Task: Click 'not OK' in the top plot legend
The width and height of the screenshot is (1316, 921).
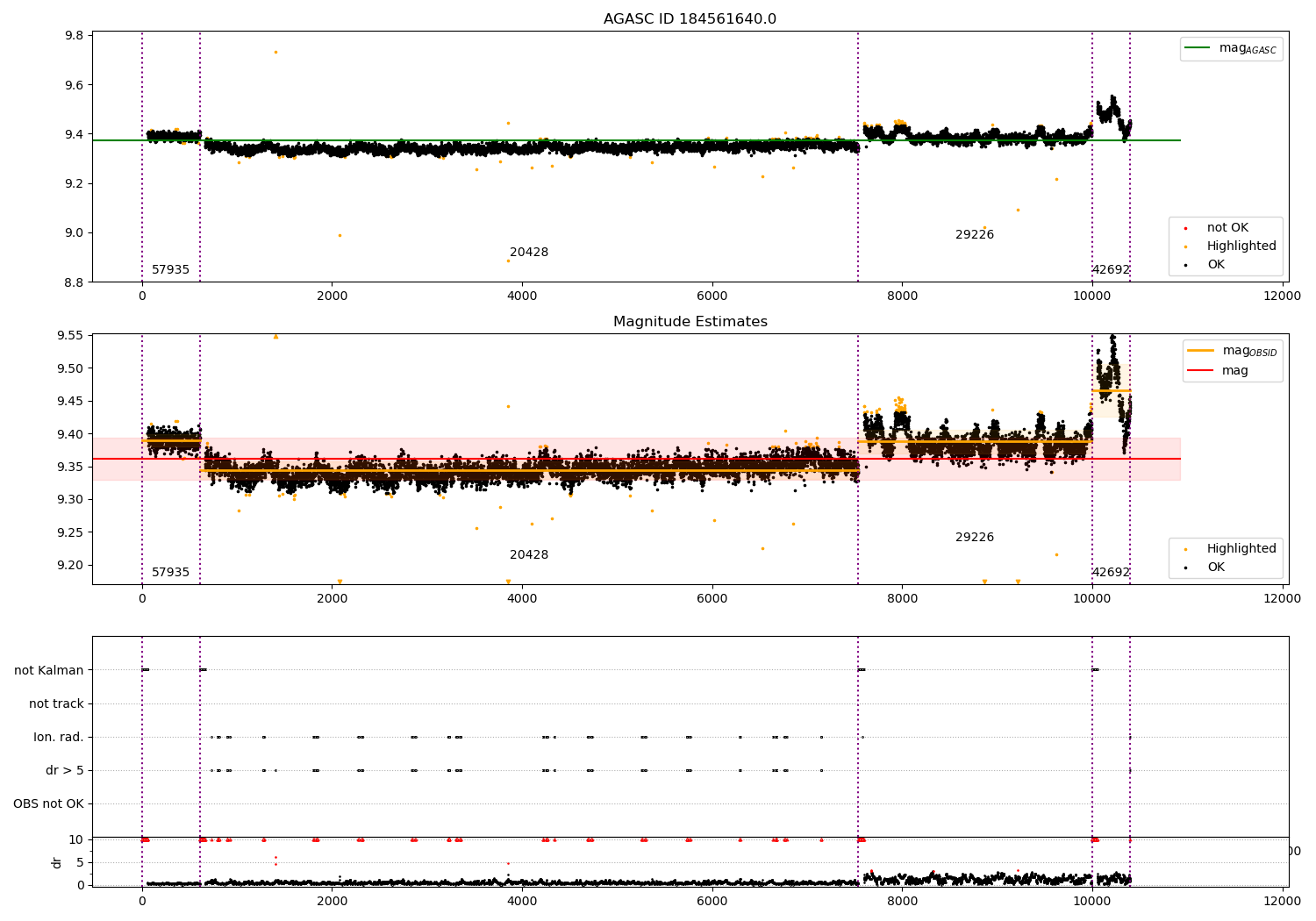Action: (1227, 228)
